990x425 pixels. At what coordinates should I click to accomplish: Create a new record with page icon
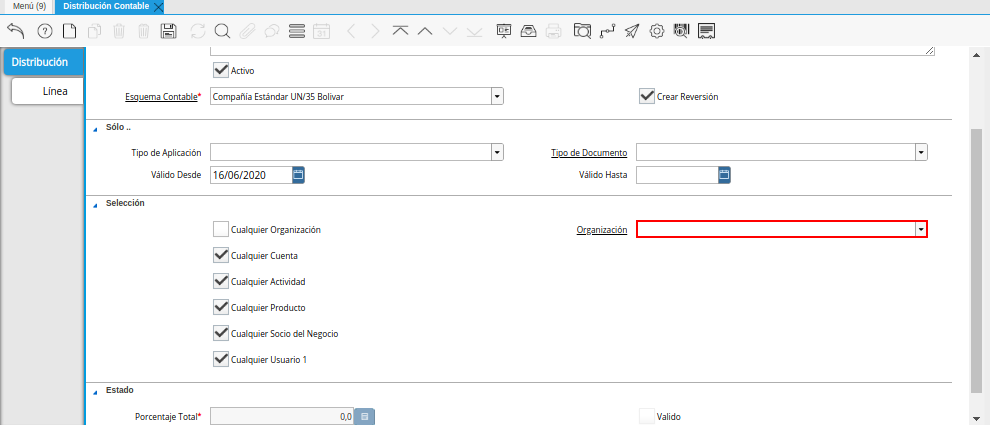click(x=68, y=31)
